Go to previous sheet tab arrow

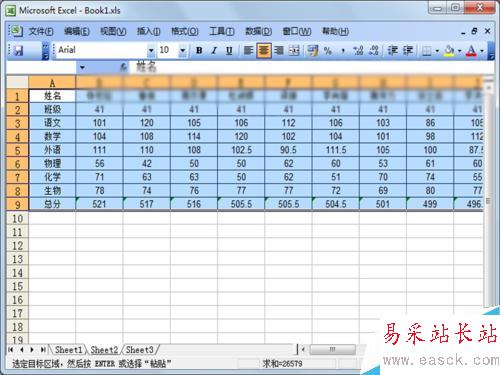tap(21, 350)
